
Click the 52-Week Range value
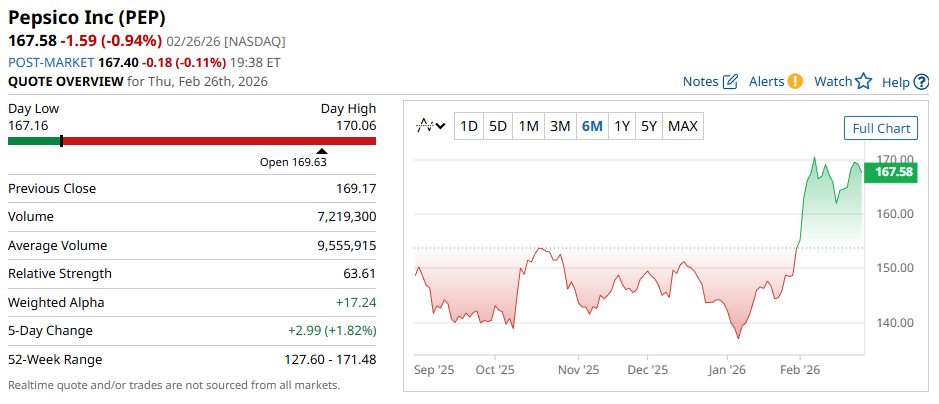pyautogui.click(x=330, y=359)
